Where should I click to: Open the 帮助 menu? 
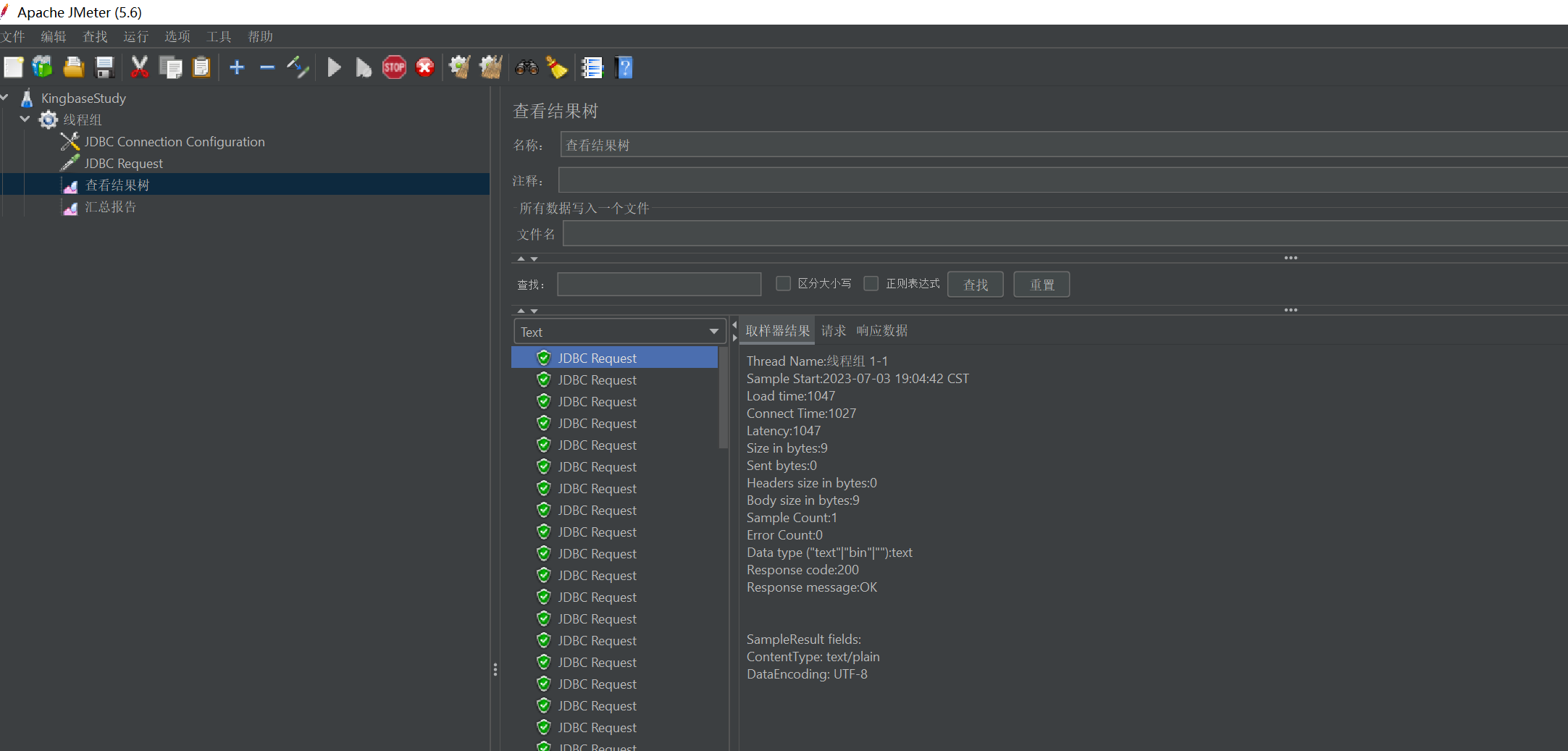(x=260, y=36)
